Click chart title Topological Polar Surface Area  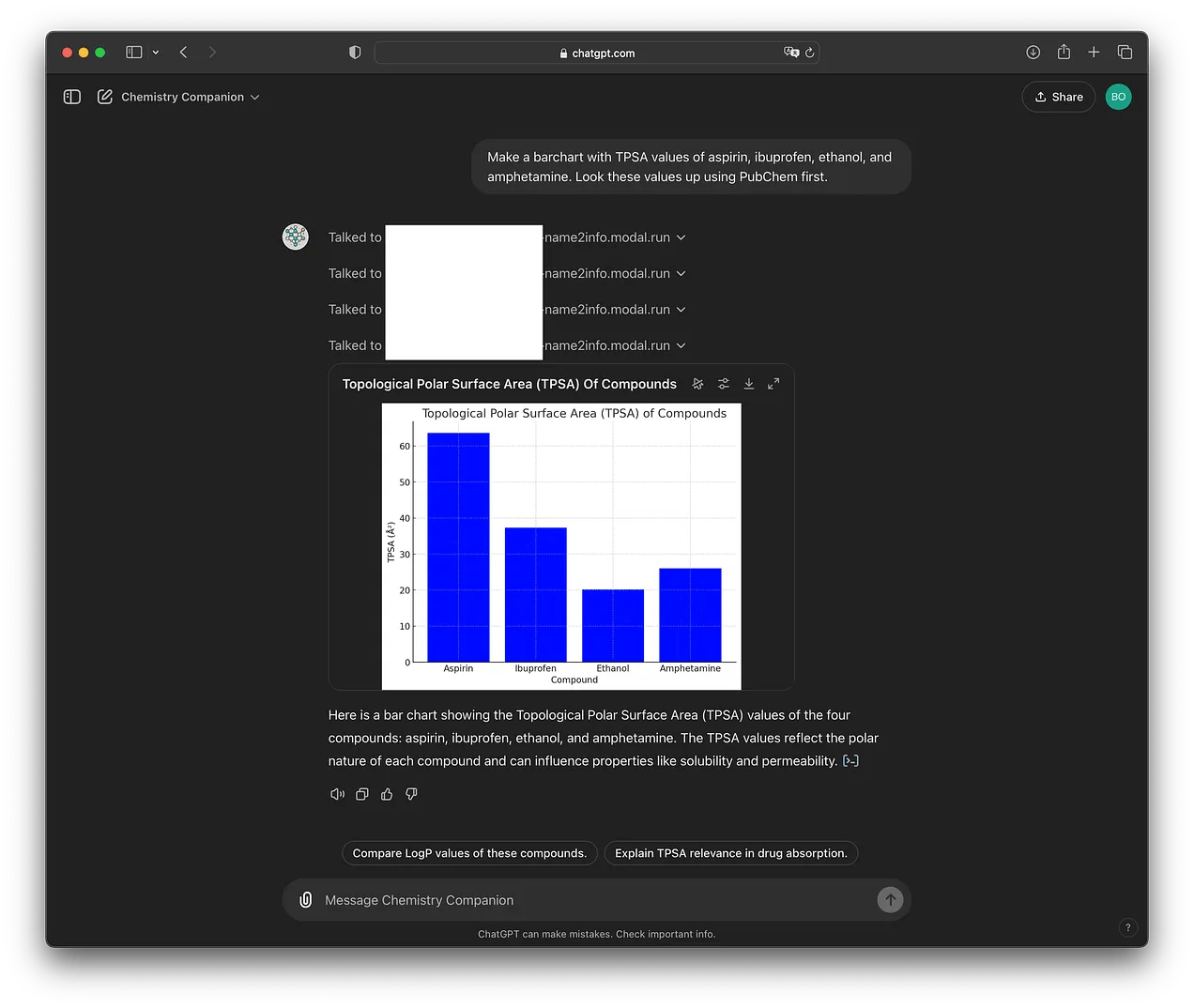(x=510, y=384)
